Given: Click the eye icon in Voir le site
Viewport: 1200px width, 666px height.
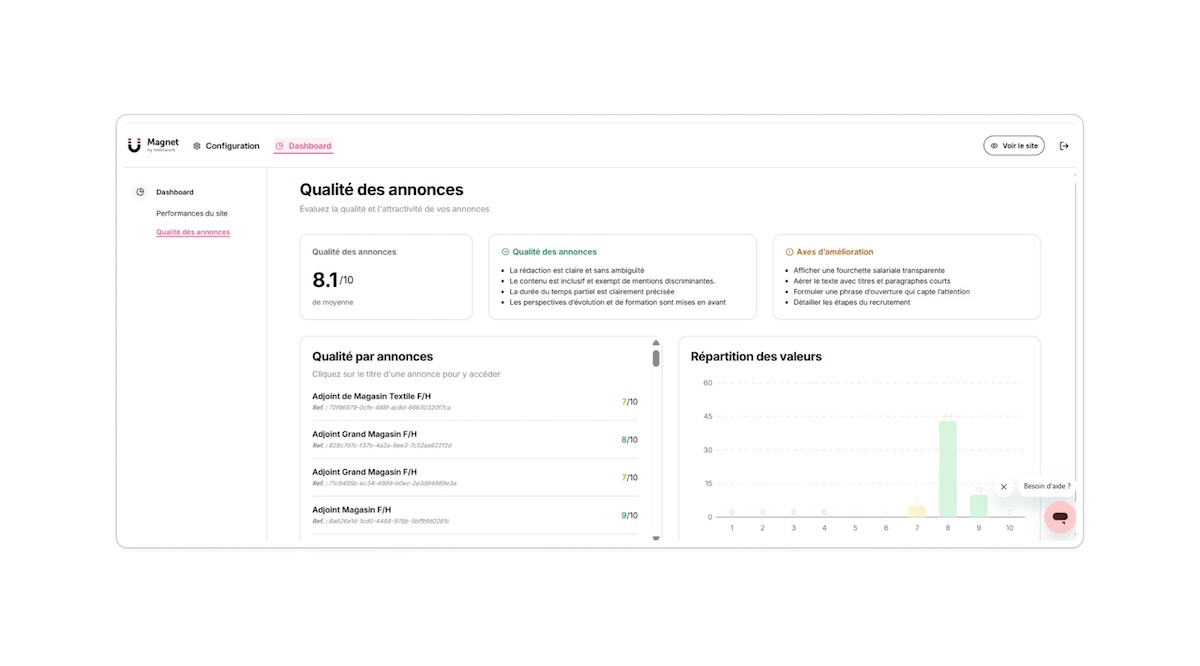Looking at the screenshot, I should pyautogui.click(x=994, y=146).
